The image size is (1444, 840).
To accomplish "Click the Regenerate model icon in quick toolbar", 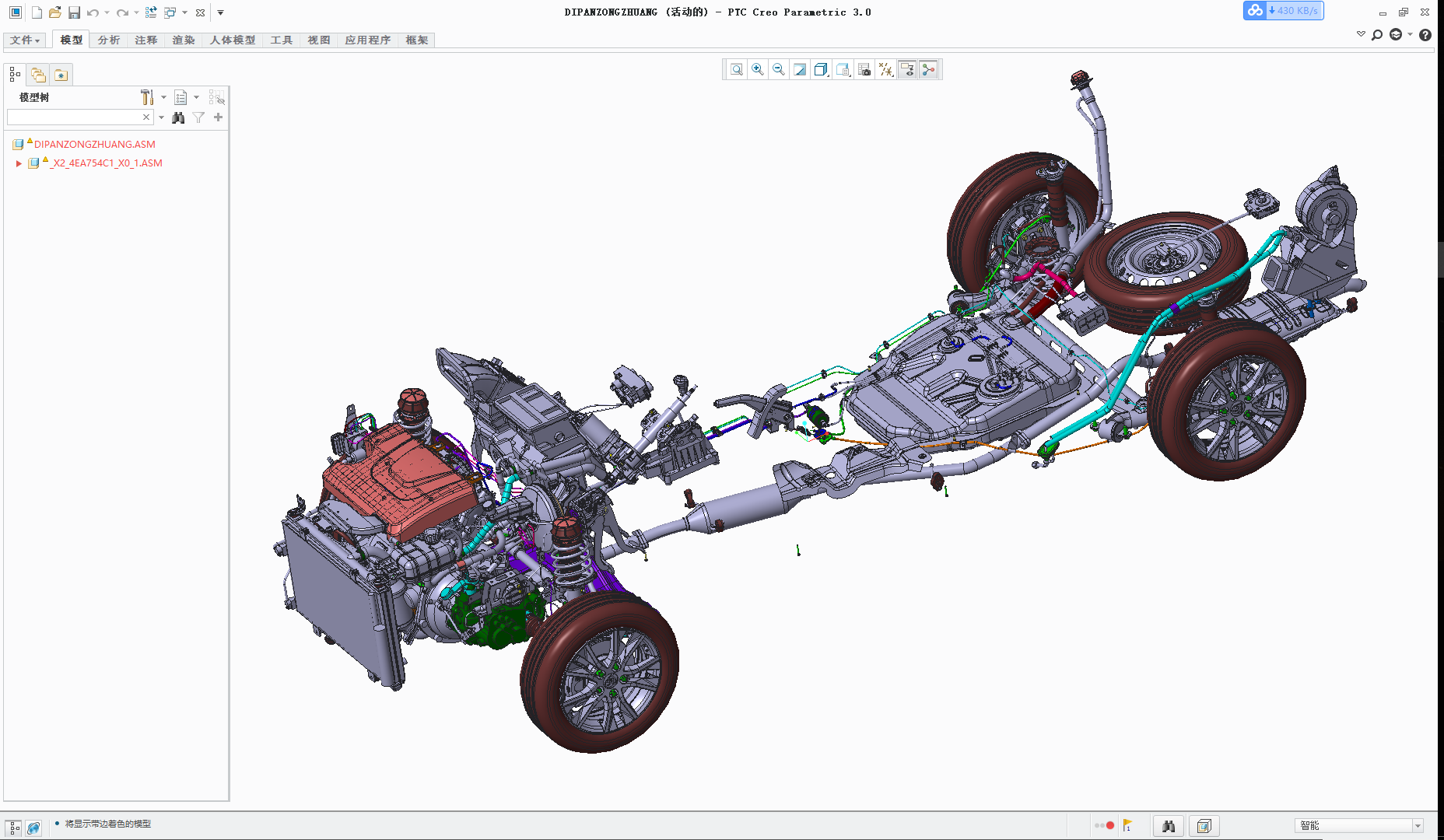I will (151, 12).
